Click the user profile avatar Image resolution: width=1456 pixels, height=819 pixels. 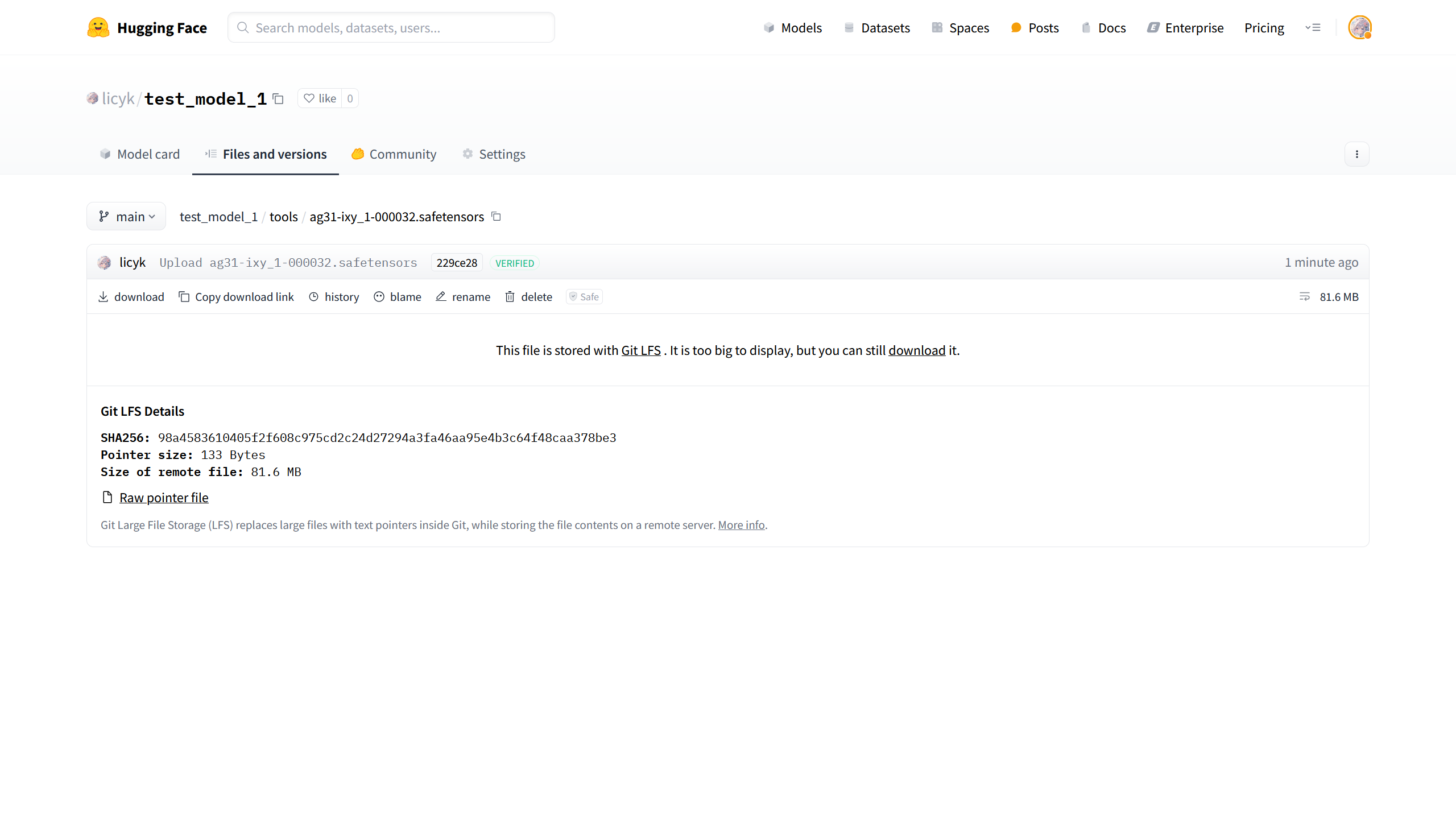pos(1359,27)
